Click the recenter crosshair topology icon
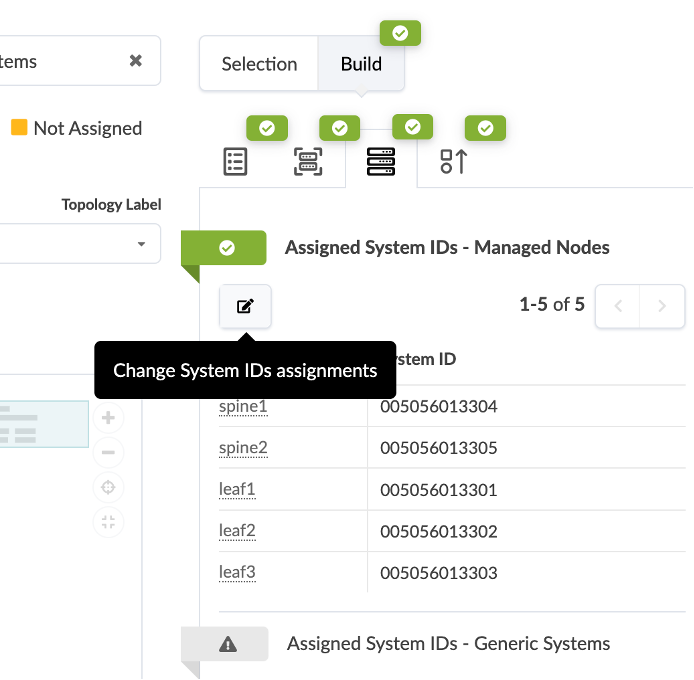The height and width of the screenshot is (680, 694). pos(109,487)
